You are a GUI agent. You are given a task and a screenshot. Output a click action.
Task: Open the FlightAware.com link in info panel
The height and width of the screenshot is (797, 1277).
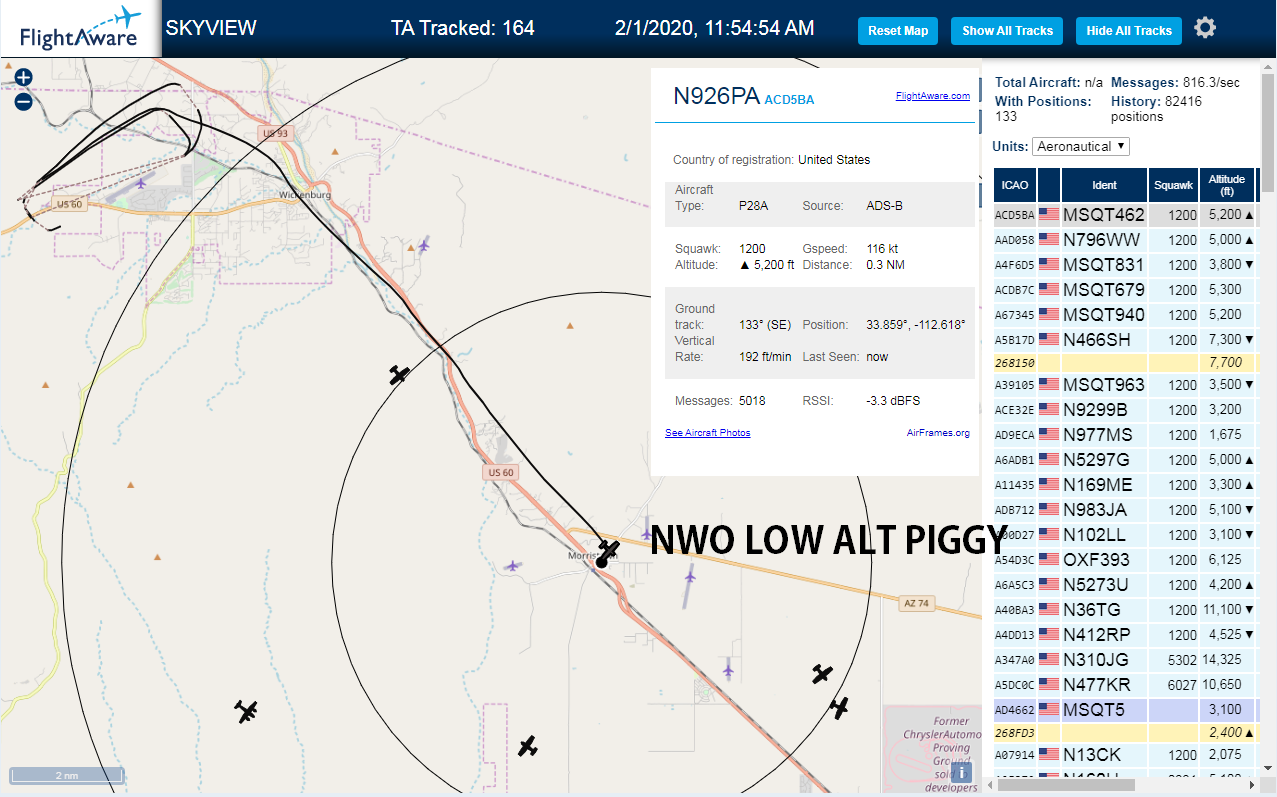[932, 96]
